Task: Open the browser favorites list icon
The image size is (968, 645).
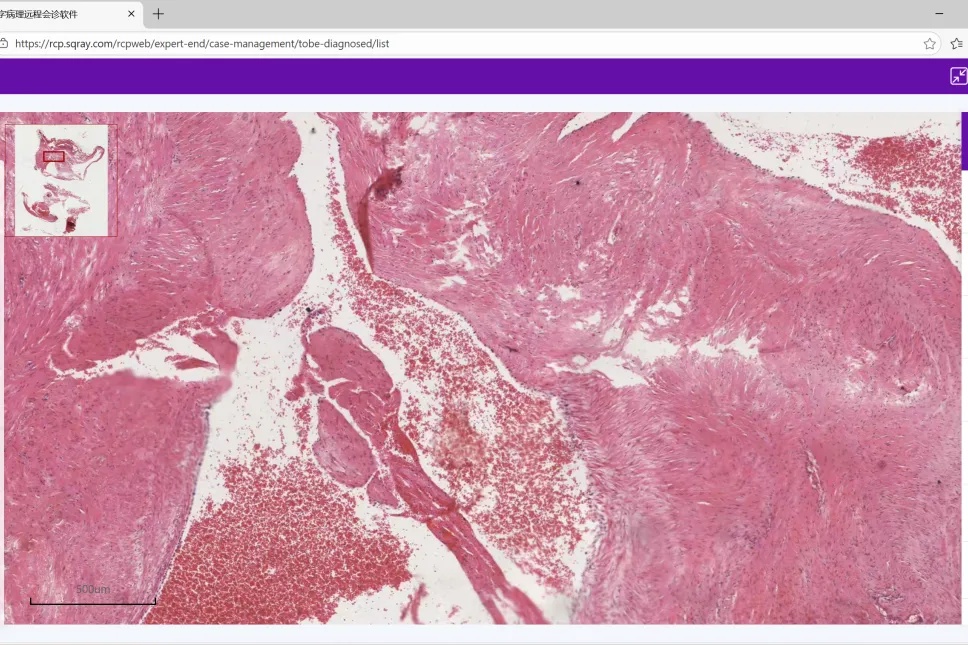Action: [x=956, y=44]
